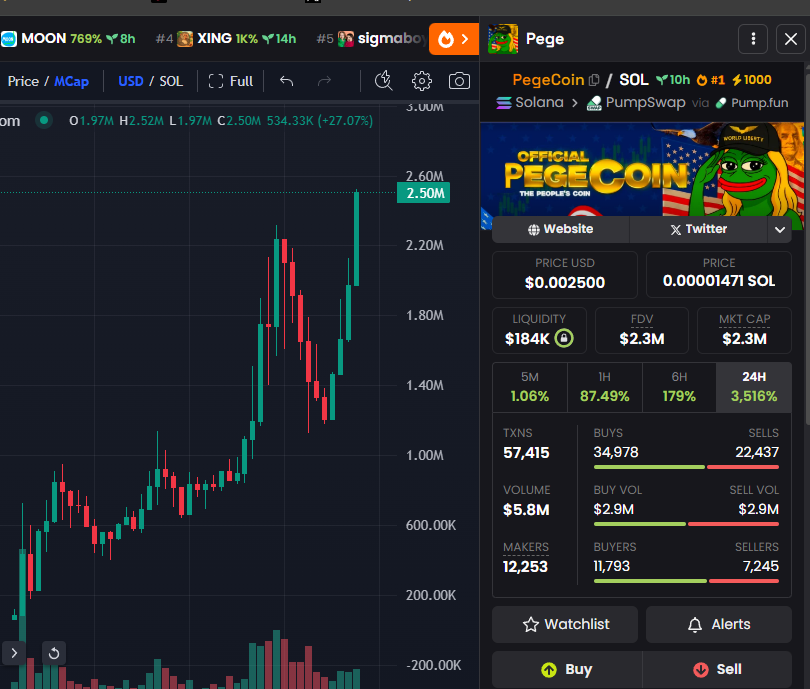Click the PumpSwap DEX label
Screen dimensions: 810x689
636,102
